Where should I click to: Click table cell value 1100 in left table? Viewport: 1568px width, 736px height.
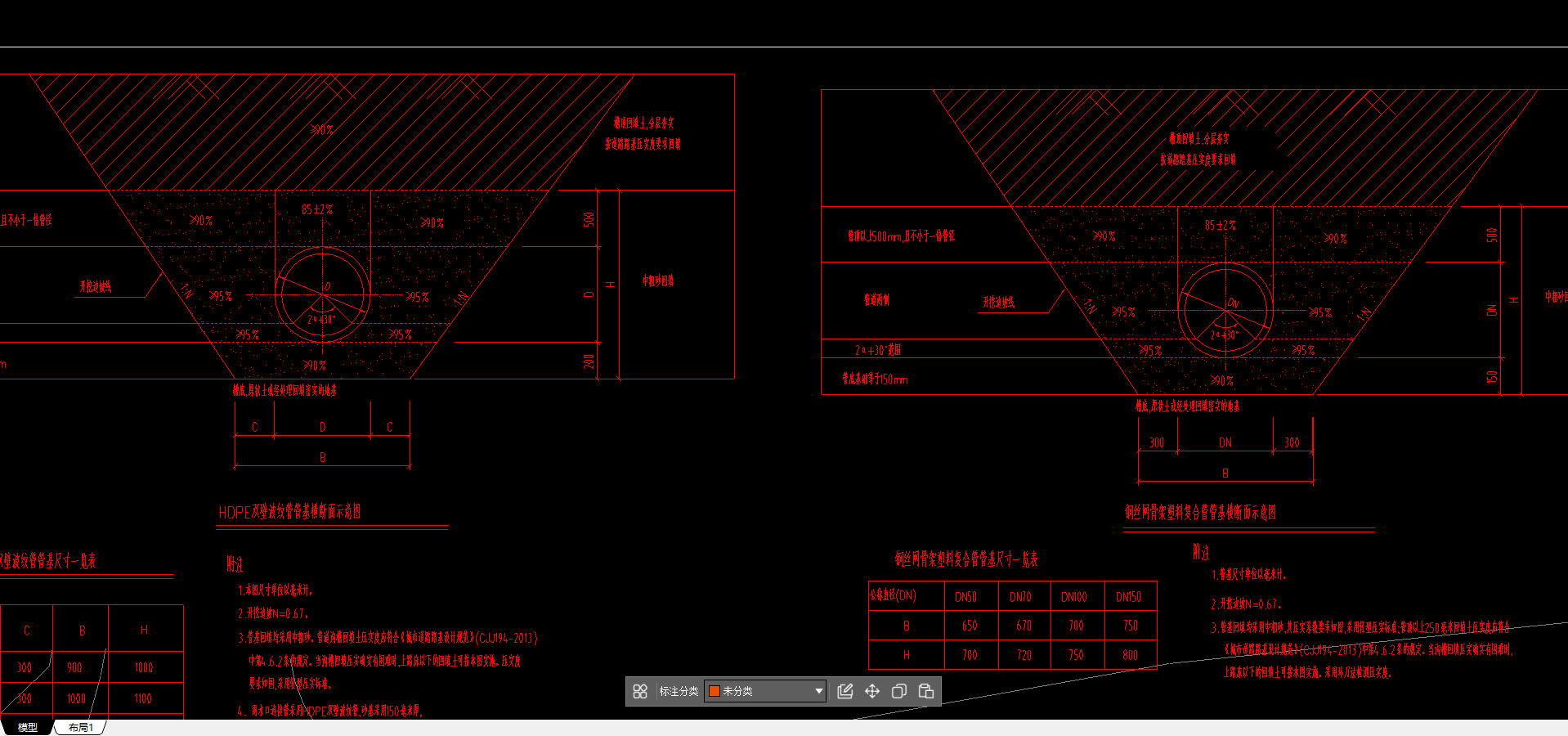coord(143,698)
